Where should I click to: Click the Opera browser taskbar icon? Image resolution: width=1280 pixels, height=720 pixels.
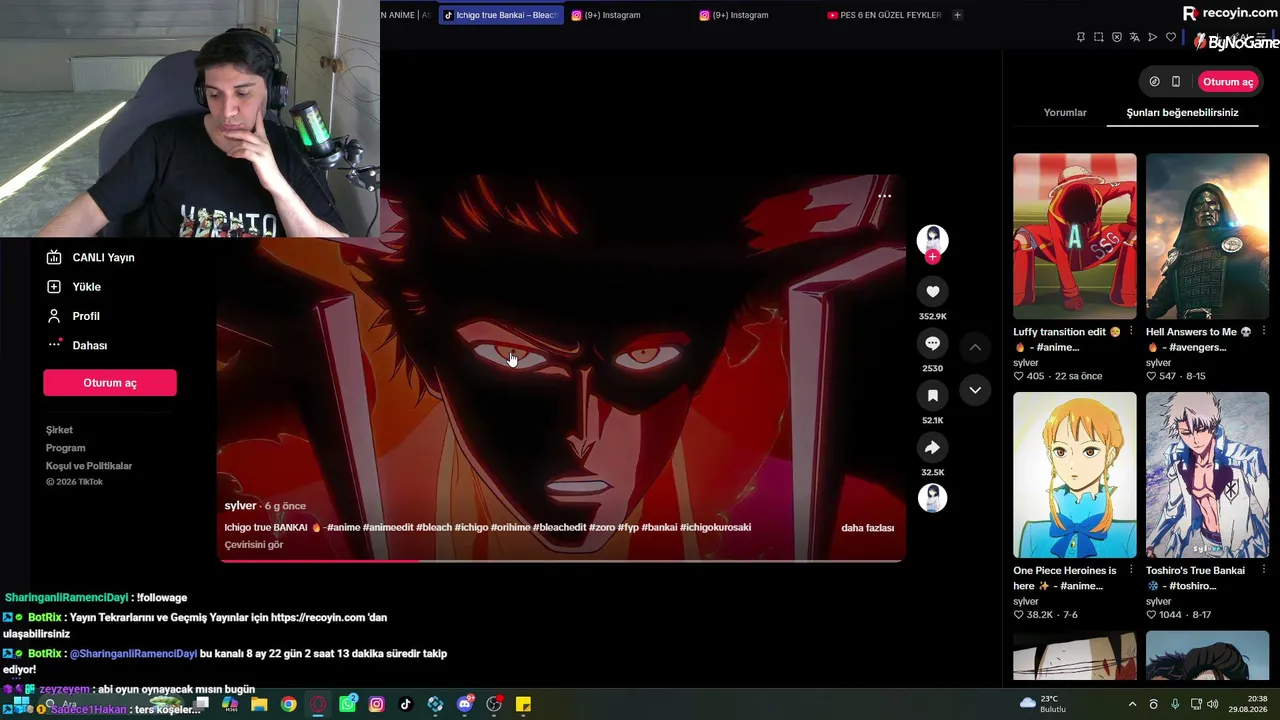pyautogui.click(x=318, y=704)
